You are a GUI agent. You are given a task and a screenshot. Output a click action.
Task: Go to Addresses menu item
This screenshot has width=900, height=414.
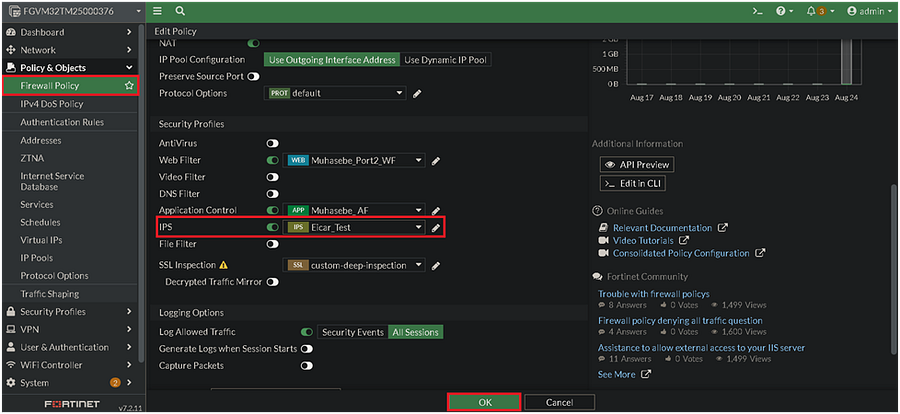41,140
